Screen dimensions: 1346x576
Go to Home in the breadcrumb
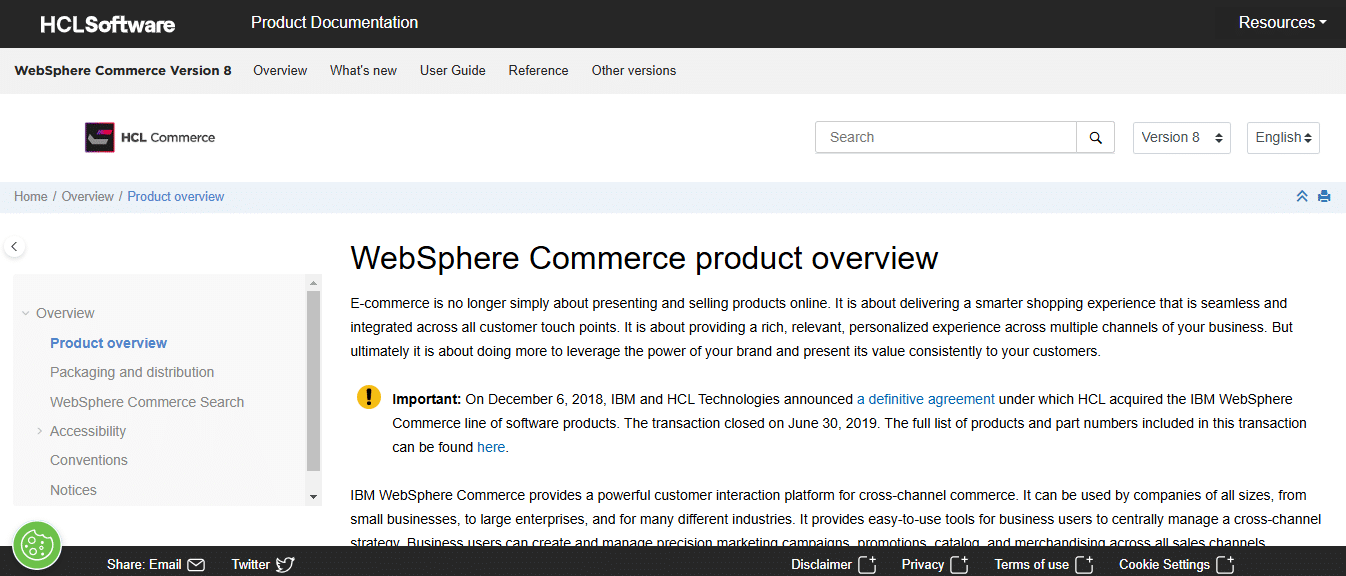click(31, 196)
